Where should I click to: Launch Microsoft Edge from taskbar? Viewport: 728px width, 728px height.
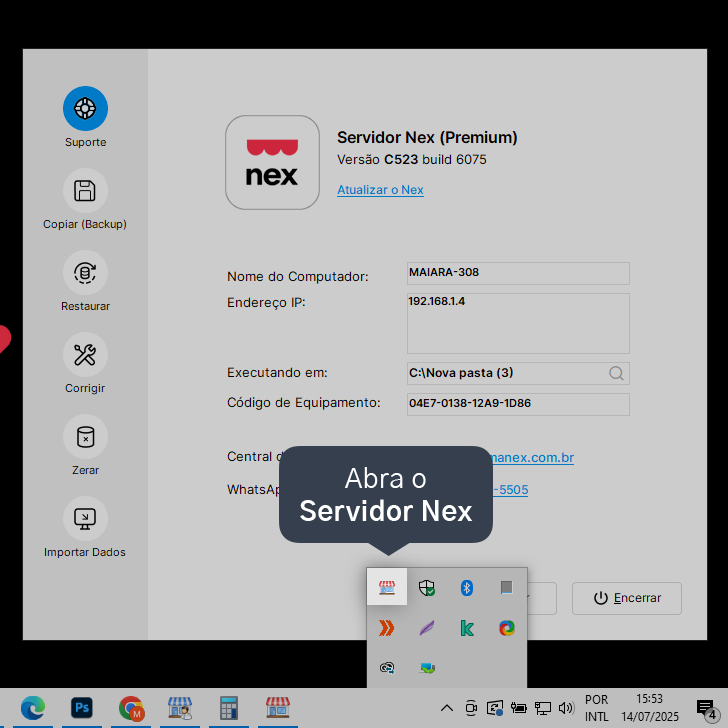[x=33, y=708]
